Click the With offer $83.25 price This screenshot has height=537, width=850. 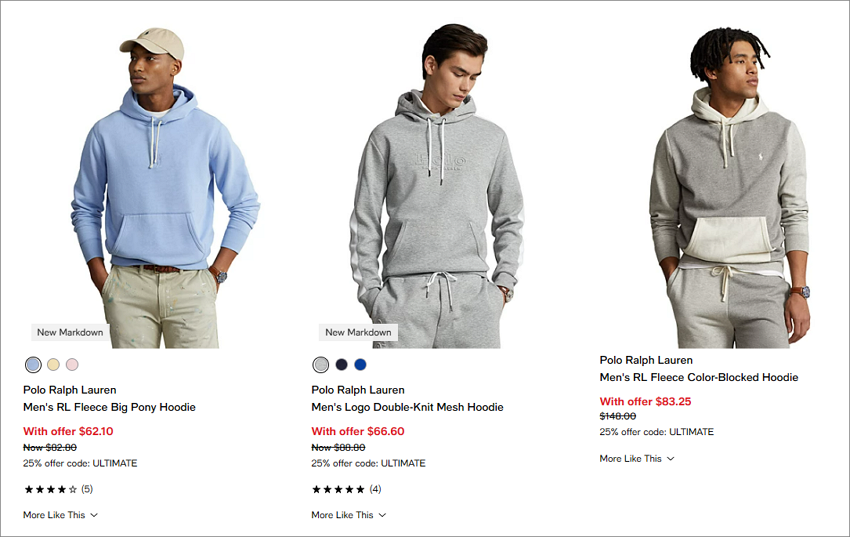645,402
